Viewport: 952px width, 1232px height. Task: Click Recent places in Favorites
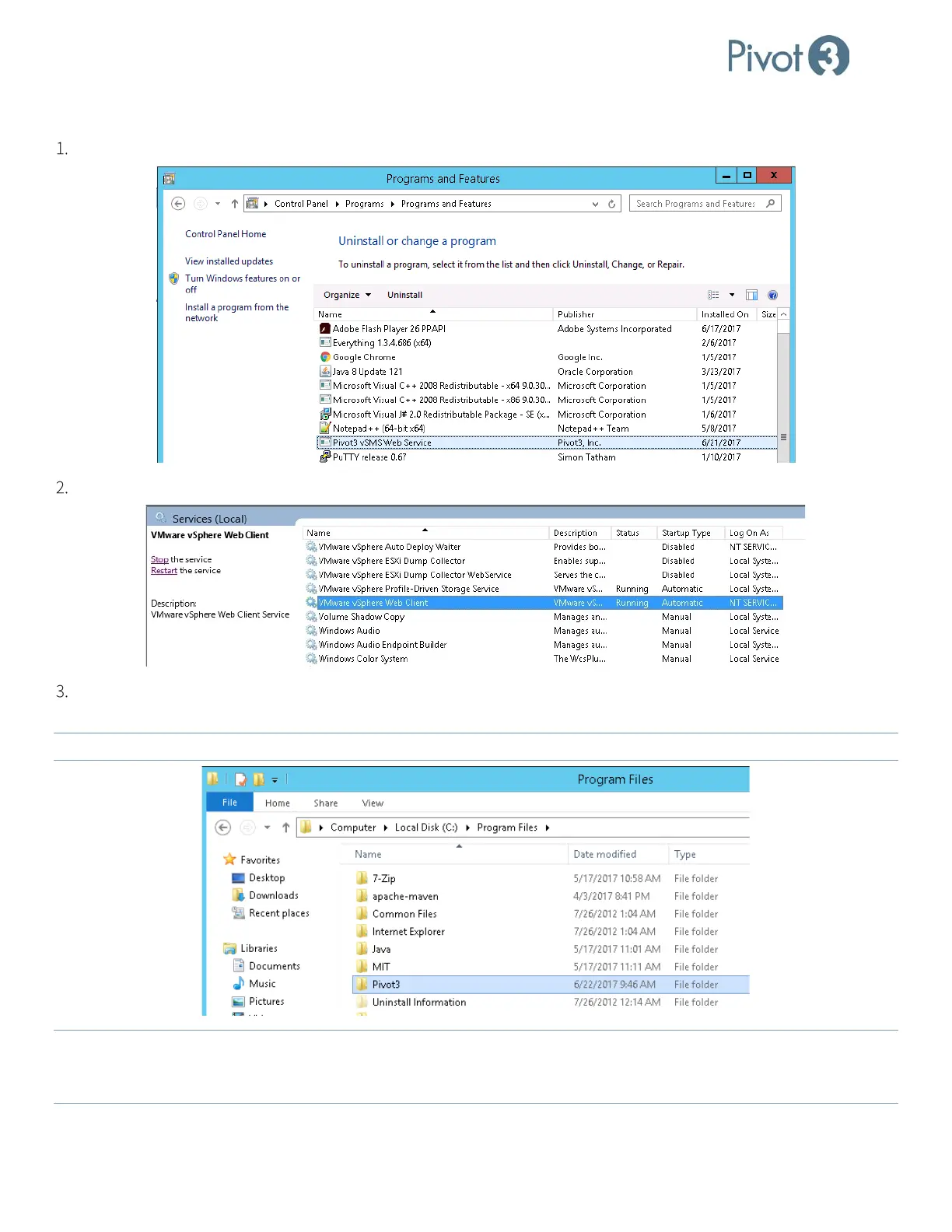[x=279, y=913]
